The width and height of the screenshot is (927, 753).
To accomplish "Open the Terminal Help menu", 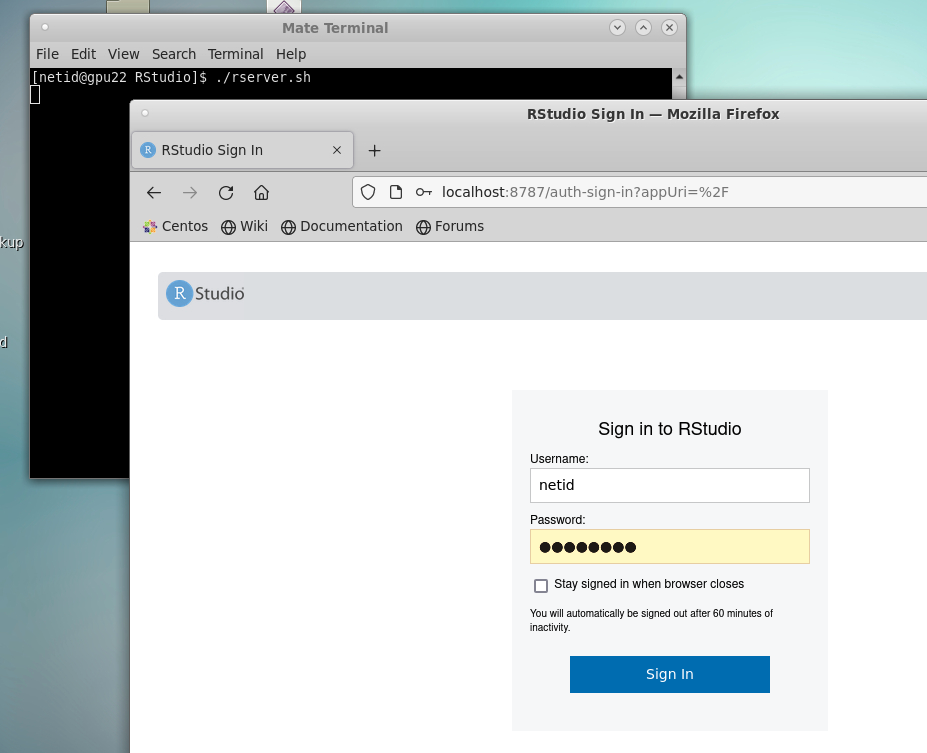I will [x=291, y=54].
